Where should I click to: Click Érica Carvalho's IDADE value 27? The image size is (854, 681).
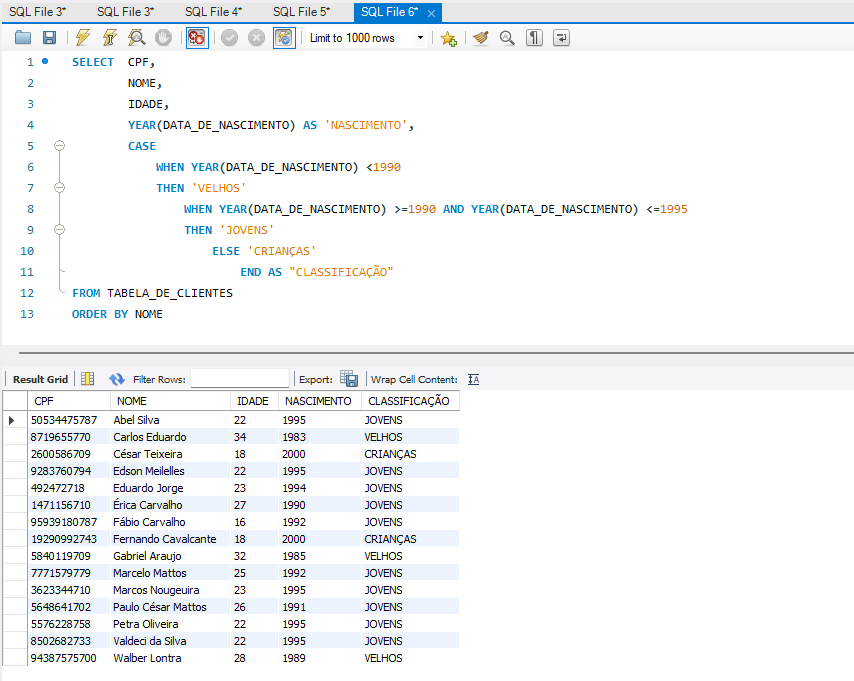254,505
